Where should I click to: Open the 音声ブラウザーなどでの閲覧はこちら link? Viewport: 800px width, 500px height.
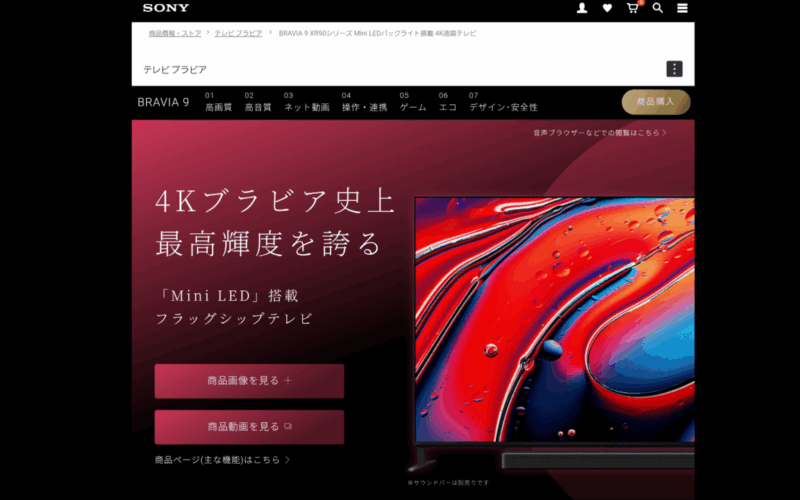click(x=600, y=133)
